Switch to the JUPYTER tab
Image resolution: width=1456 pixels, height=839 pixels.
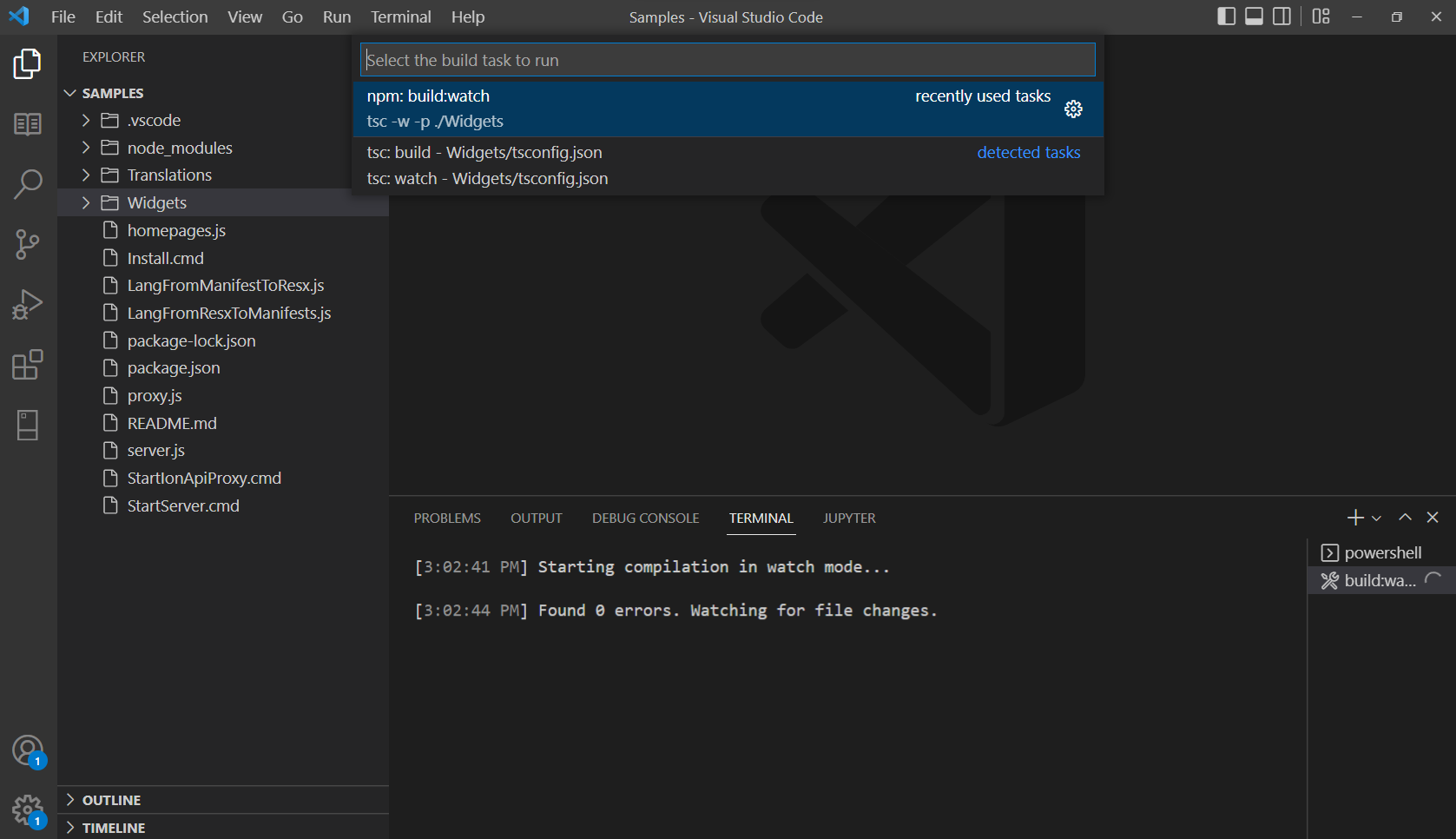click(x=849, y=518)
